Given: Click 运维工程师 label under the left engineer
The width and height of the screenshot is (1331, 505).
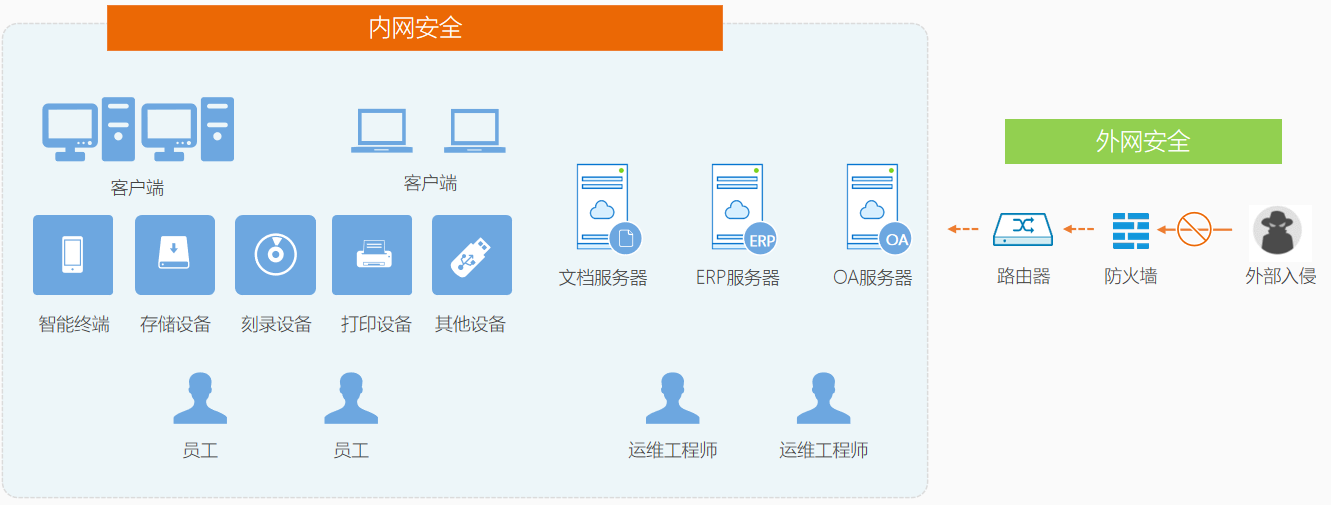Looking at the screenshot, I should point(673,450).
